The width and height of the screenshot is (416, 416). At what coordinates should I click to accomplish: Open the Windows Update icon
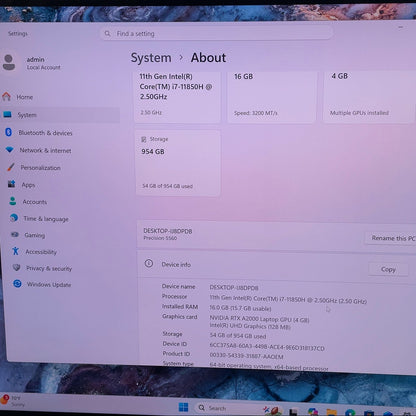[x=17, y=284]
